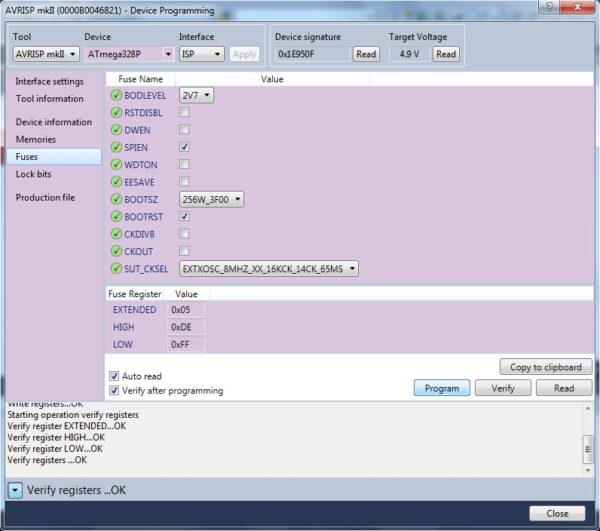Click the Program button
The width and height of the screenshot is (600, 531).
click(442, 388)
